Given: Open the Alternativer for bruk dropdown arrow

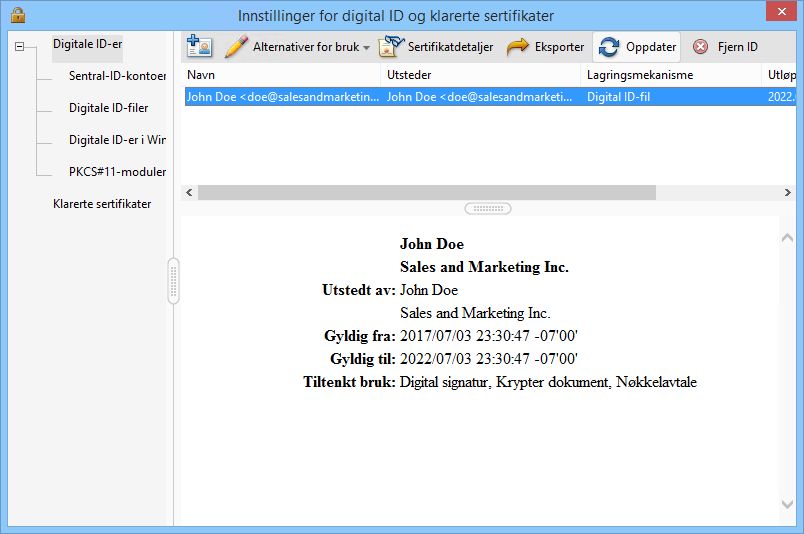Looking at the screenshot, I should point(366,48).
